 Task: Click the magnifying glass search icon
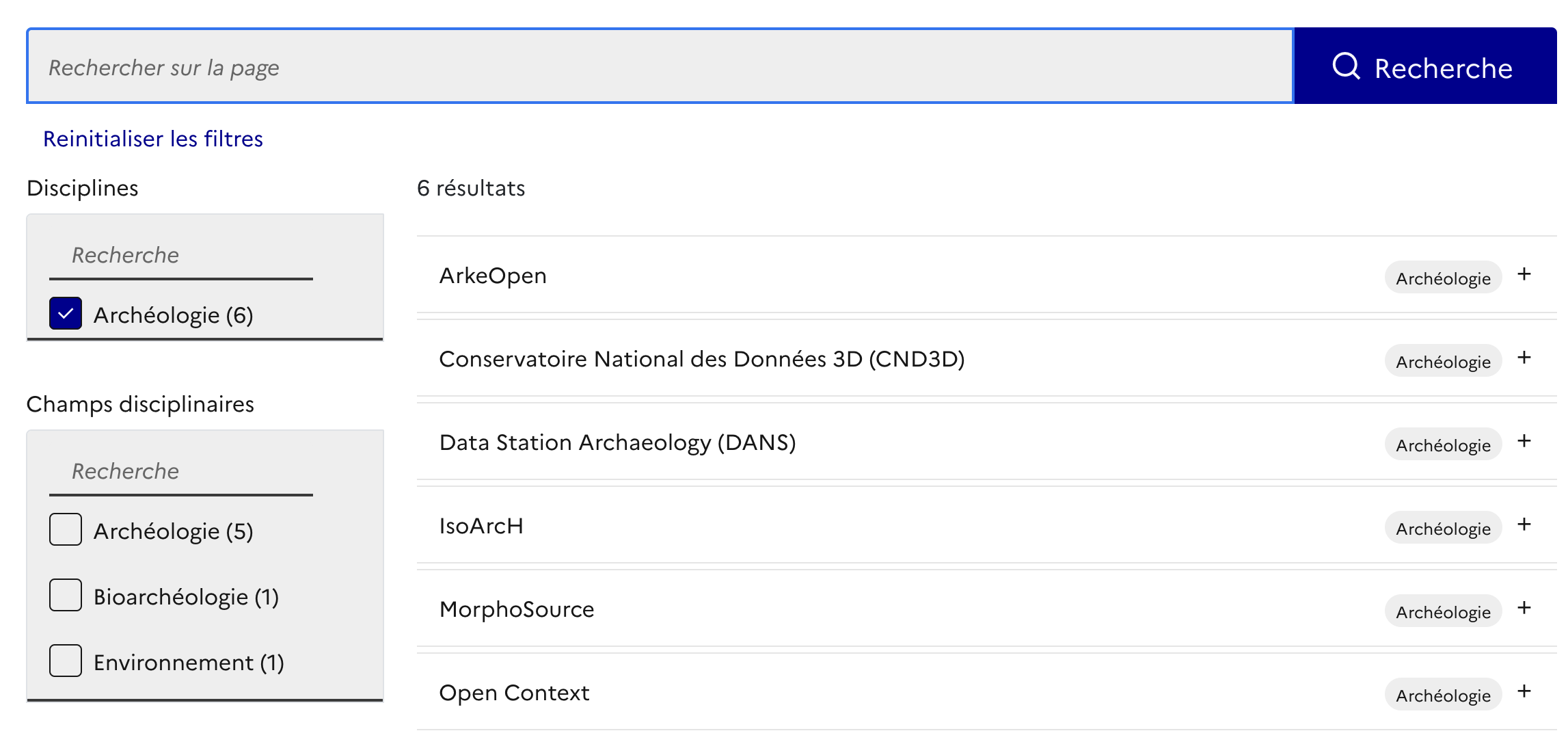[x=1345, y=66]
